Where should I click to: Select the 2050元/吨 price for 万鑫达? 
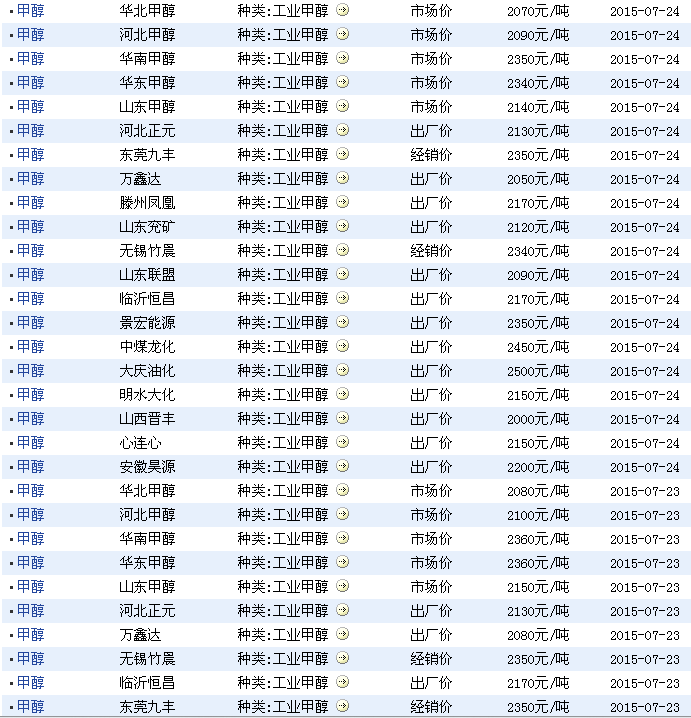coord(538,179)
